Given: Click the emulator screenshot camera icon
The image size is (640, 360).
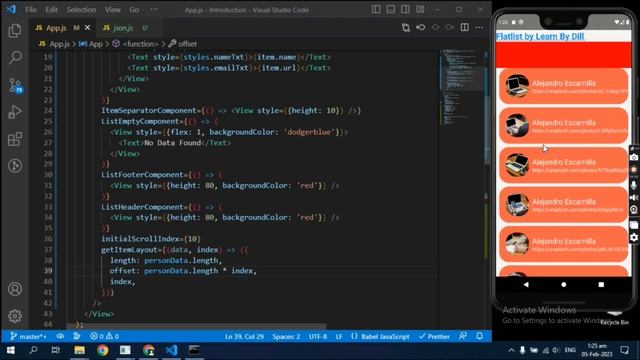Looking at the screenshot, I should [634, 157].
